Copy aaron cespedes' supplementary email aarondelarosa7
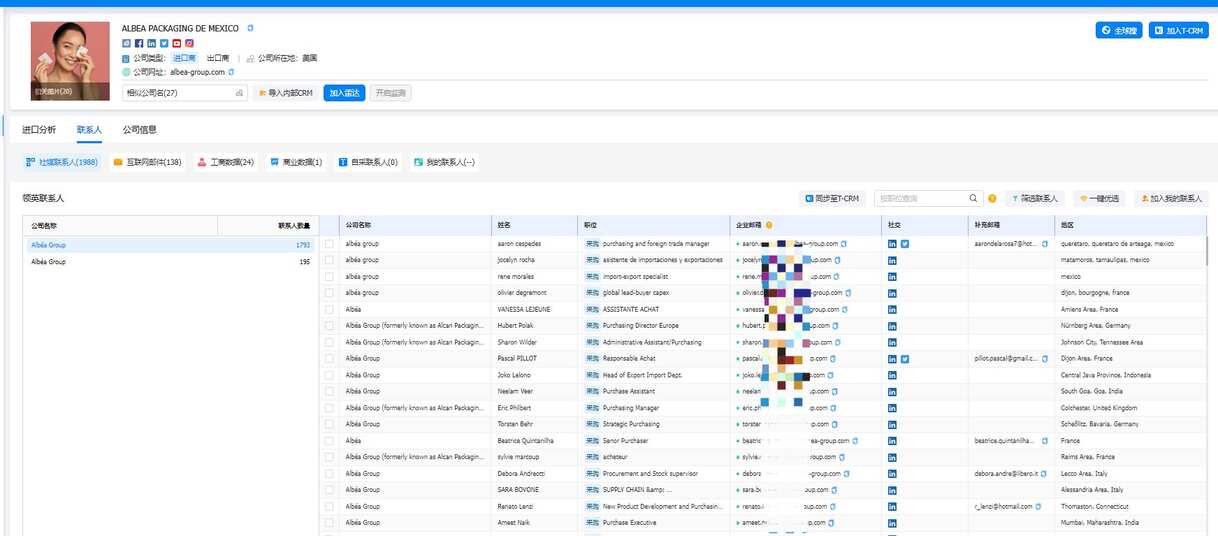1218x536 pixels. (x=1045, y=244)
